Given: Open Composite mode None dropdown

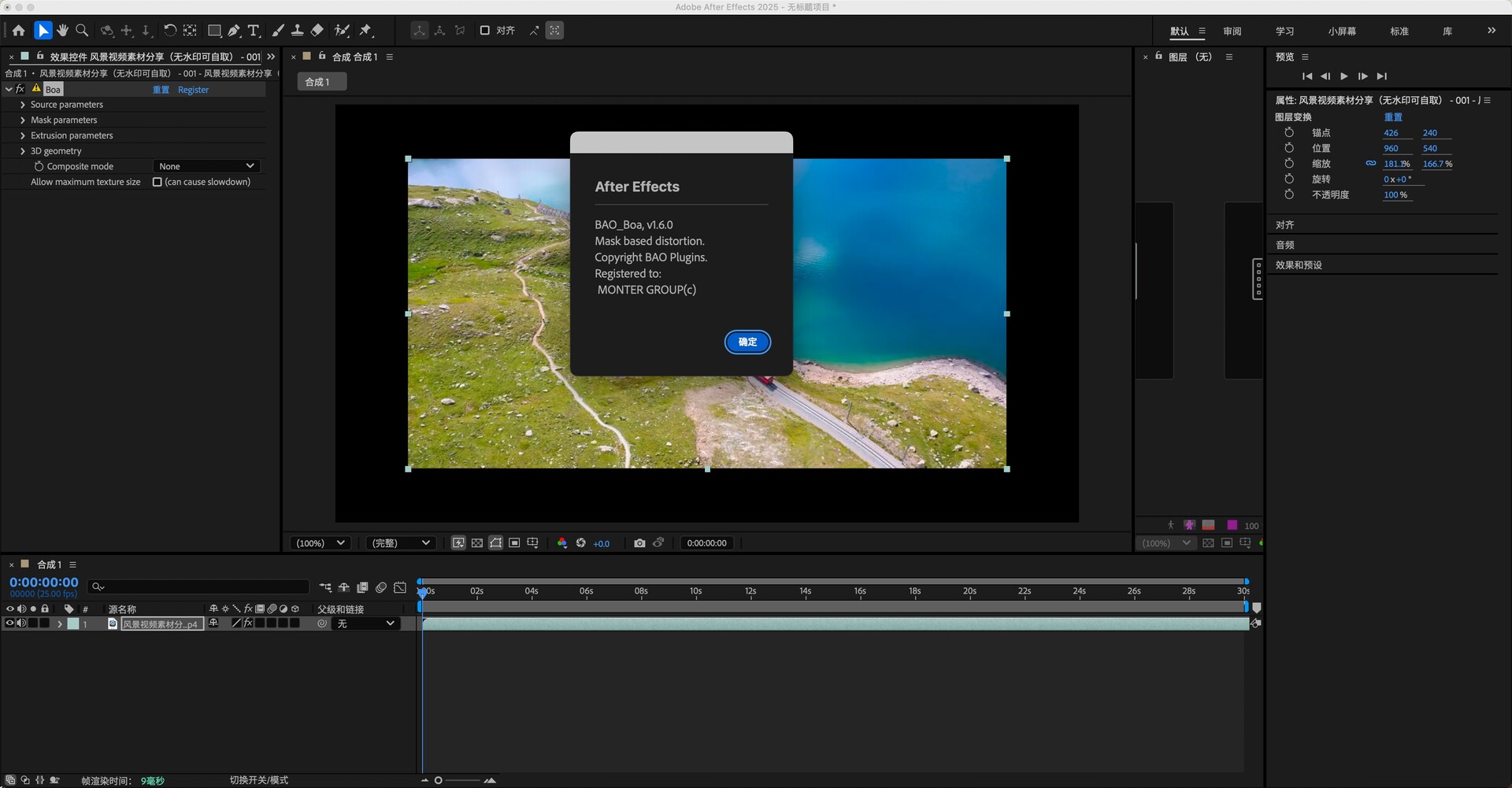Looking at the screenshot, I should point(206,166).
